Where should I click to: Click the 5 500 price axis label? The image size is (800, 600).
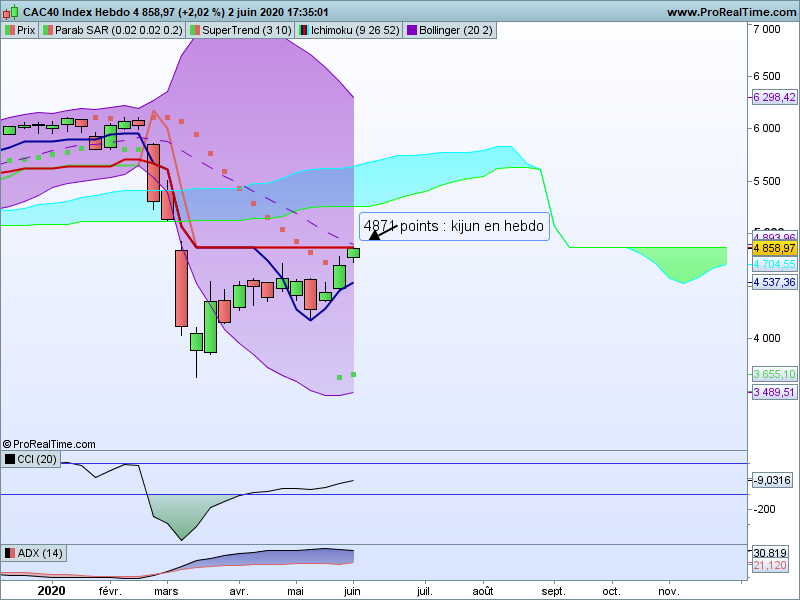click(x=767, y=181)
